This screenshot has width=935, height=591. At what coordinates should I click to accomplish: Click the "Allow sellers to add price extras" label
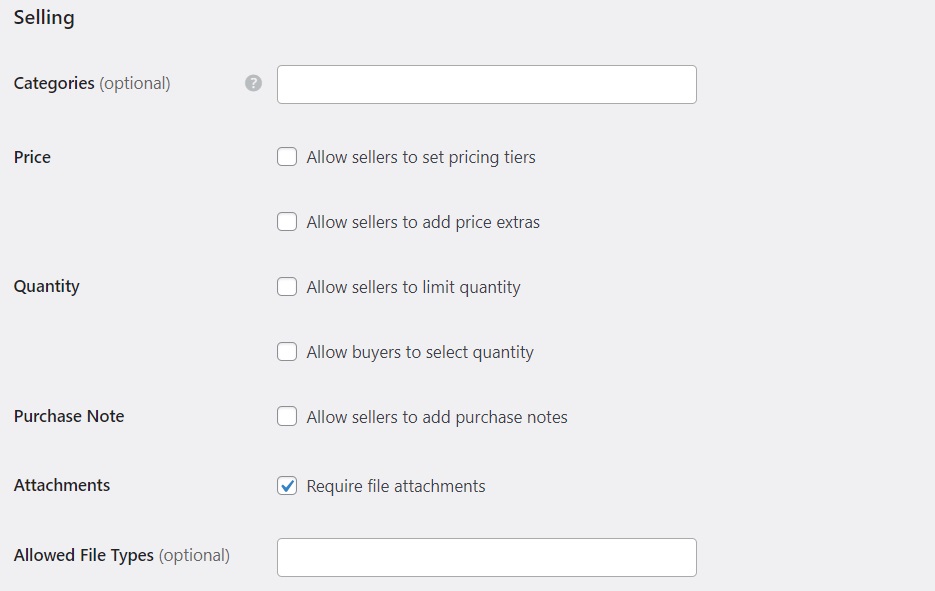(421, 221)
